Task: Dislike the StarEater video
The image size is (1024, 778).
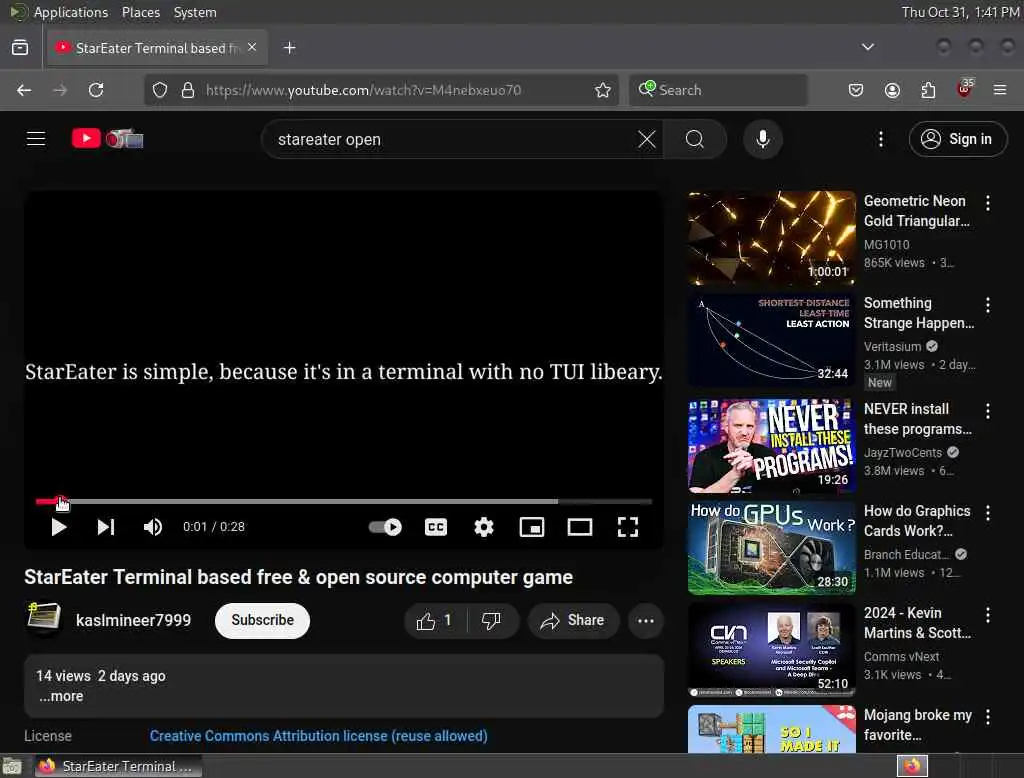Action: [x=492, y=621]
